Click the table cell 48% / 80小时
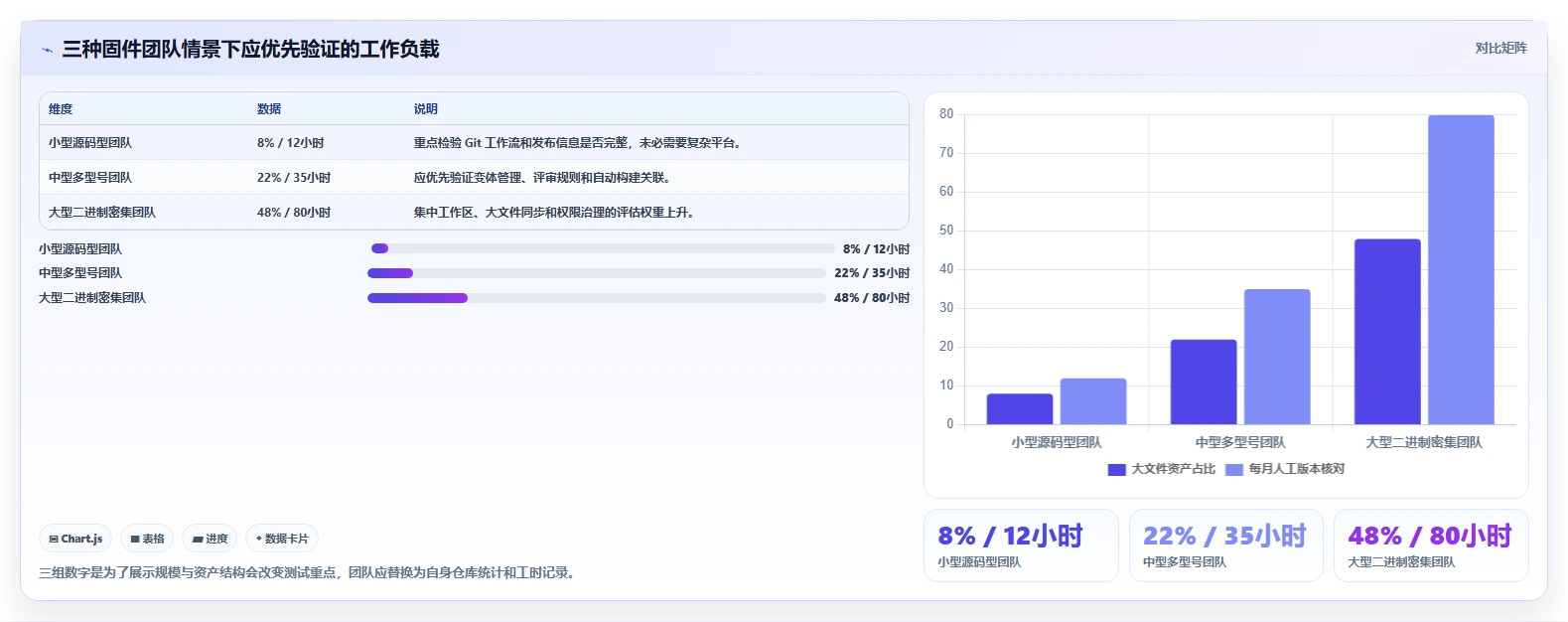Image resolution: width=1568 pixels, height=622 pixels. [294, 213]
